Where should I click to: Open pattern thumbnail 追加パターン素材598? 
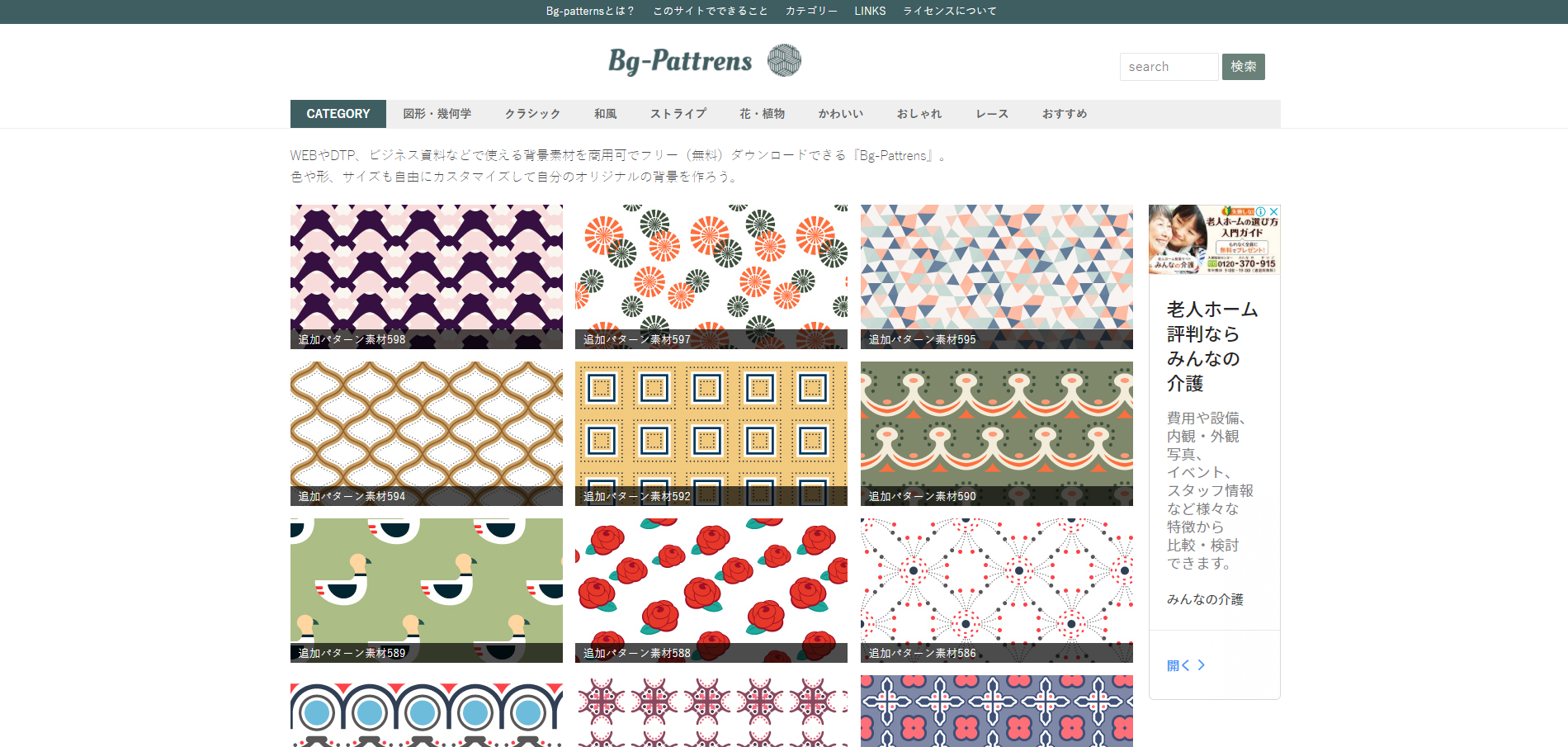[427, 277]
